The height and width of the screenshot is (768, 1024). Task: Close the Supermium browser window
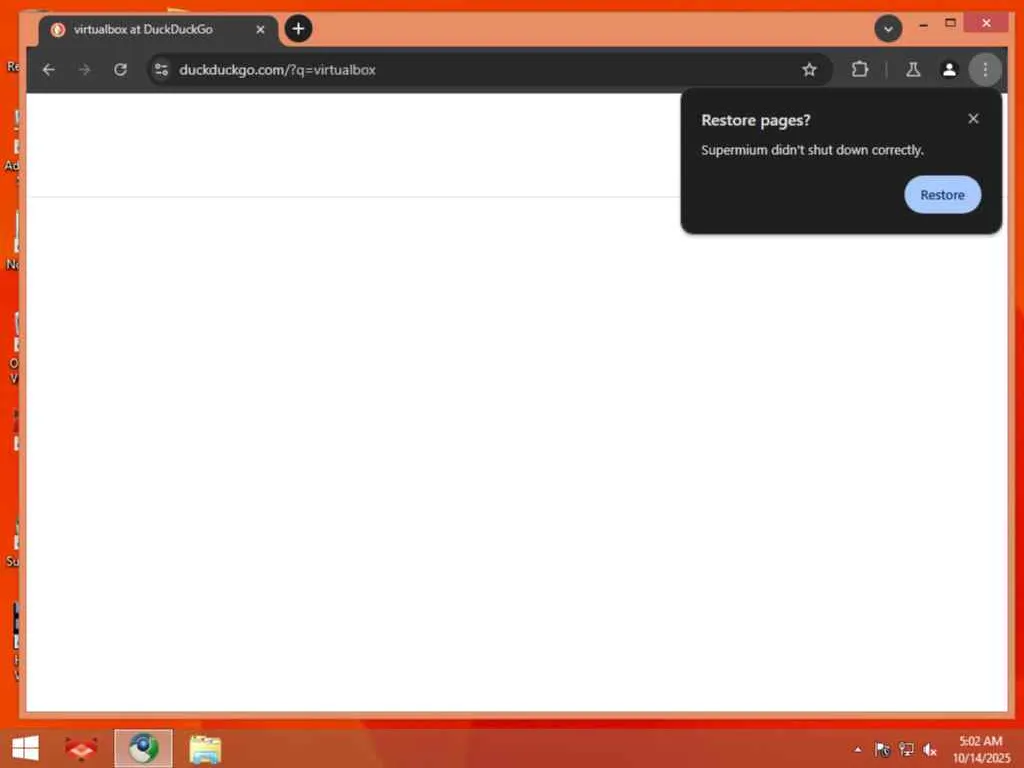click(986, 23)
